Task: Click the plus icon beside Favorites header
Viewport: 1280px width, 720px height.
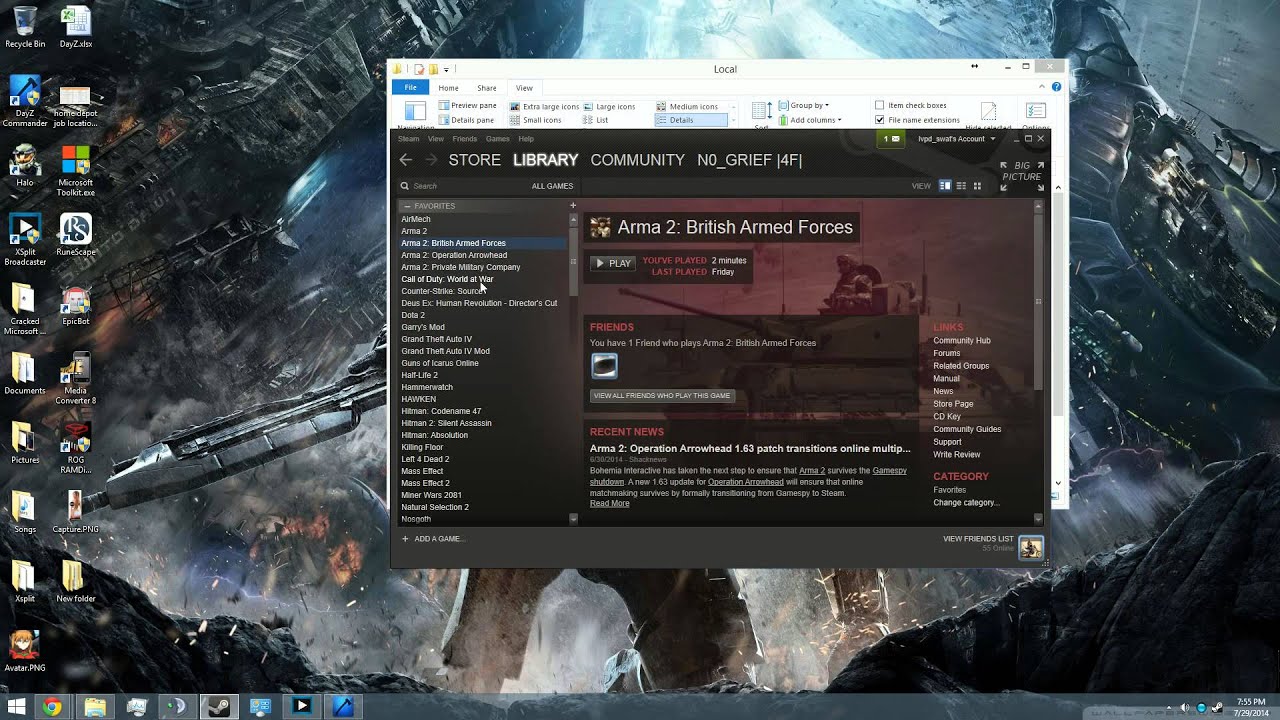Action: pos(573,206)
